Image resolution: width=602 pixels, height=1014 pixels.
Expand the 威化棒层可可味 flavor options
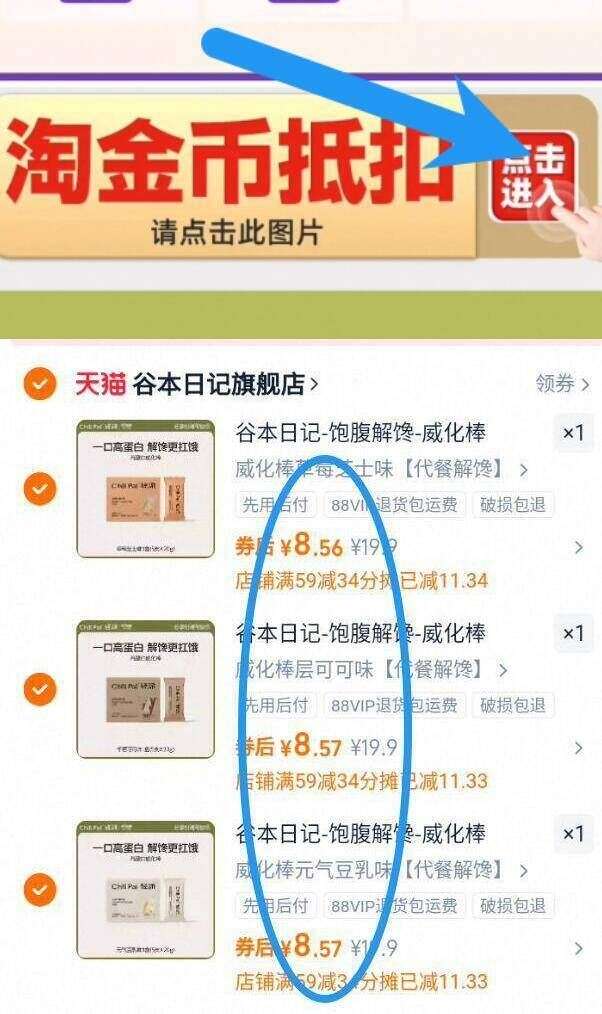click(372, 669)
